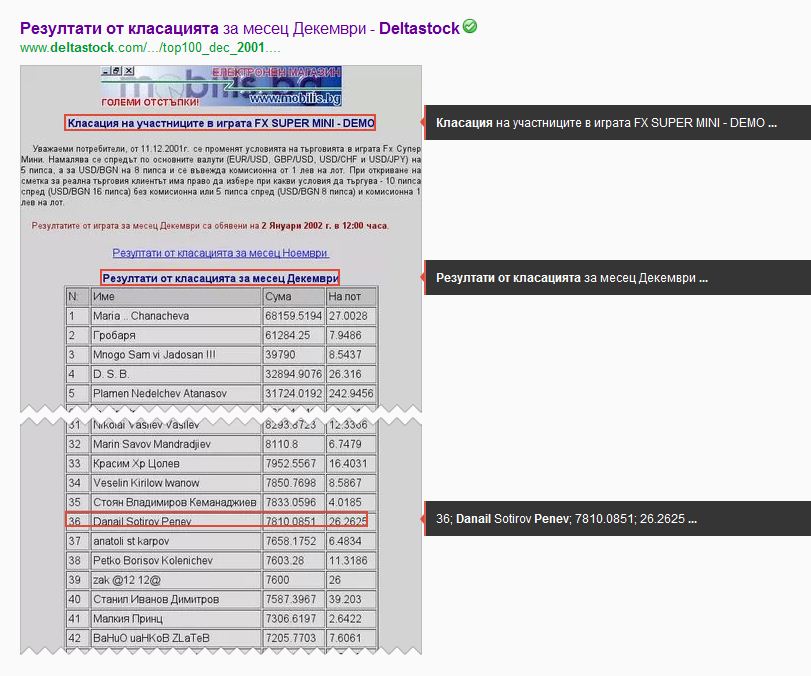Click the 'На лот' table column header

coord(351,297)
